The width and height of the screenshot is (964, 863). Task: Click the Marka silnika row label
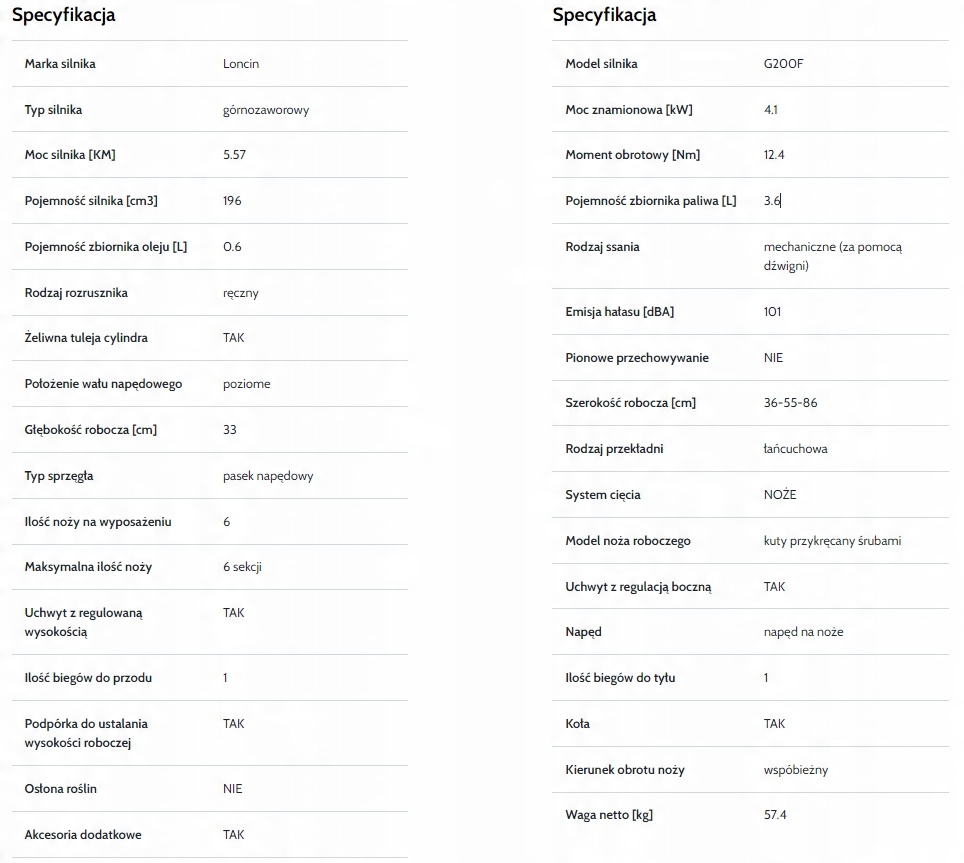coord(60,64)
